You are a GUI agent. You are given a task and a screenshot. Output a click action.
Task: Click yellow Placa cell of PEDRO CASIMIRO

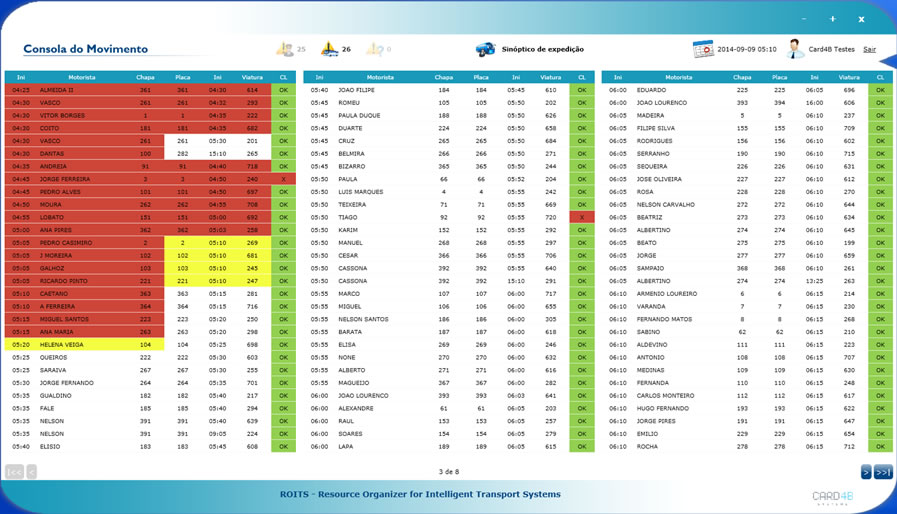[x=182, y=242]
